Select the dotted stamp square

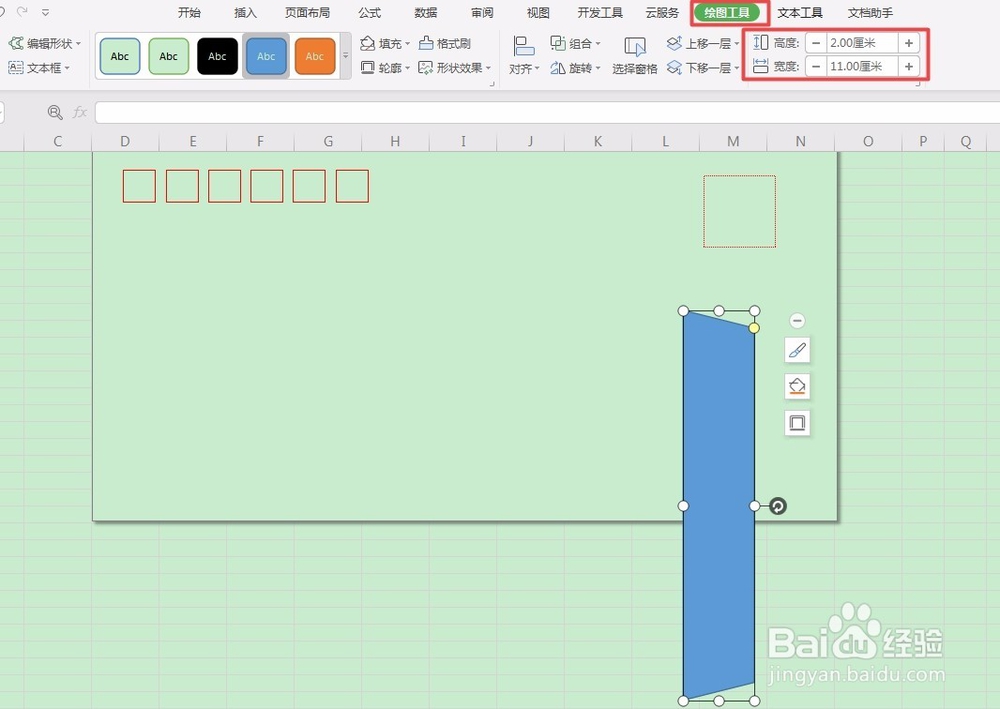pos(740,211)
